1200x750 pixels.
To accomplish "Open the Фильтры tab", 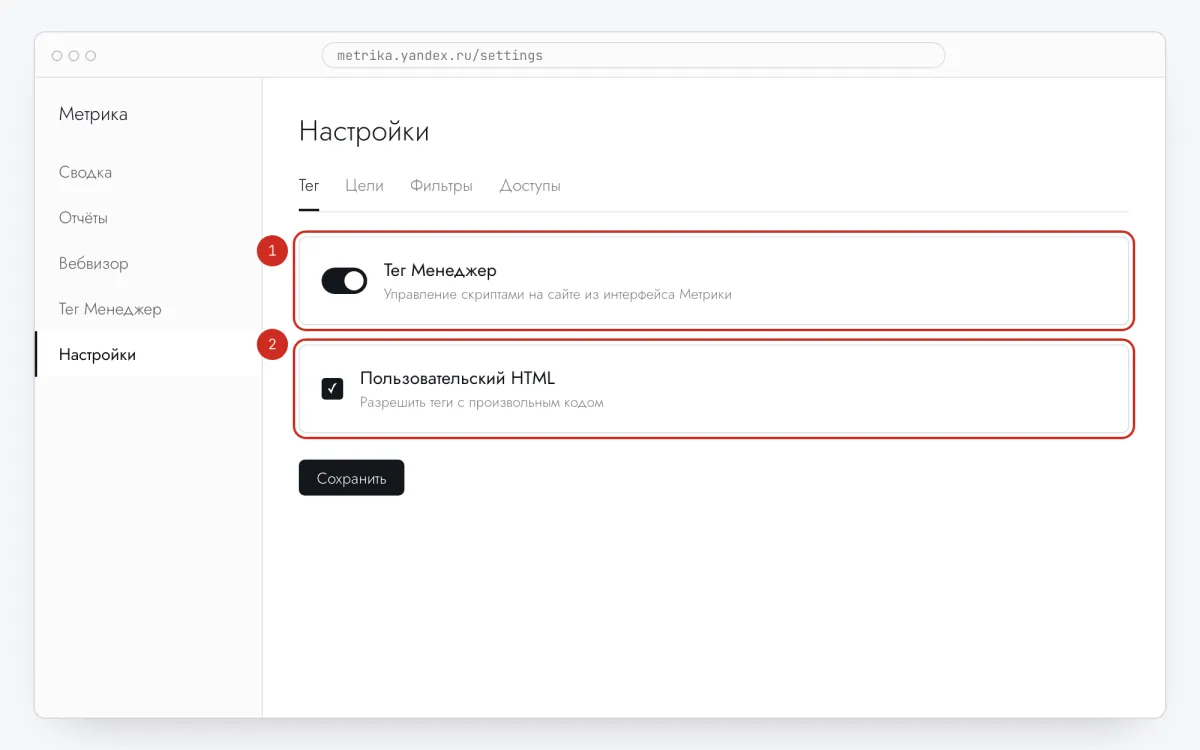I will (x=441, y=186).
